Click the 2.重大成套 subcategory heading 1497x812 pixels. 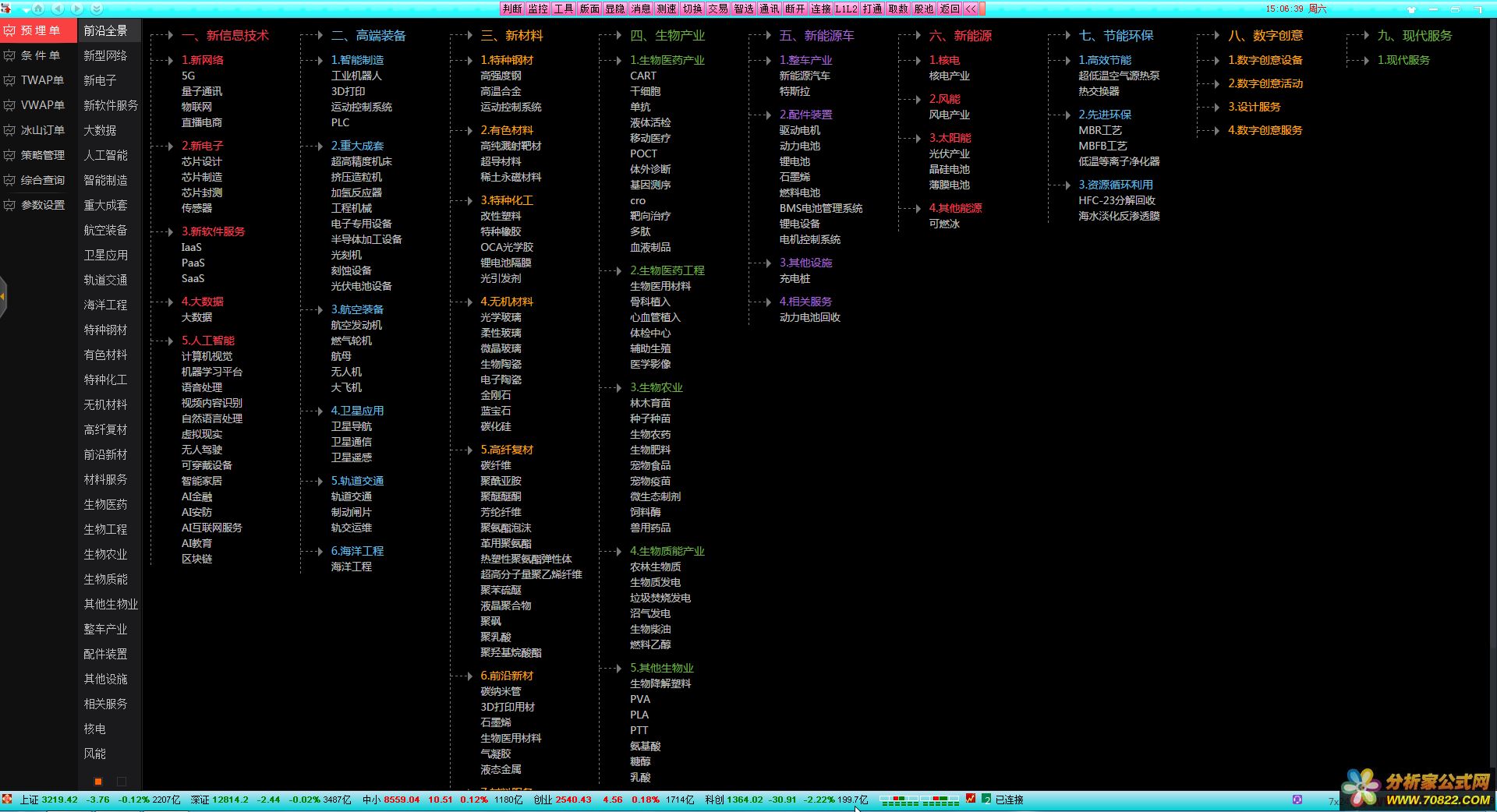pos(357,146)
